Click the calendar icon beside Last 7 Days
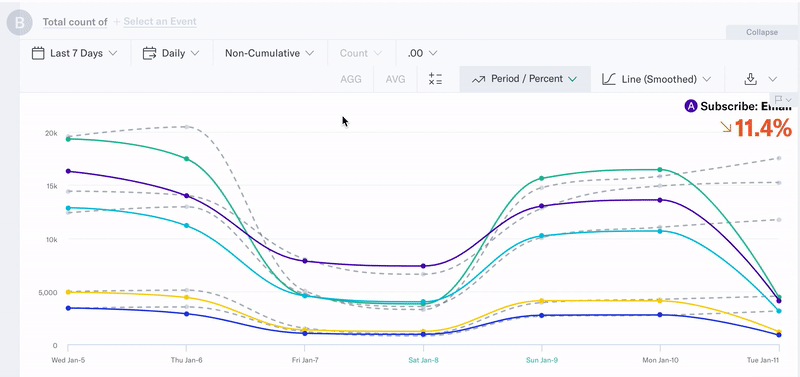Image resolution: width=800 pixels, height=377 pixels. pos(38,53)
